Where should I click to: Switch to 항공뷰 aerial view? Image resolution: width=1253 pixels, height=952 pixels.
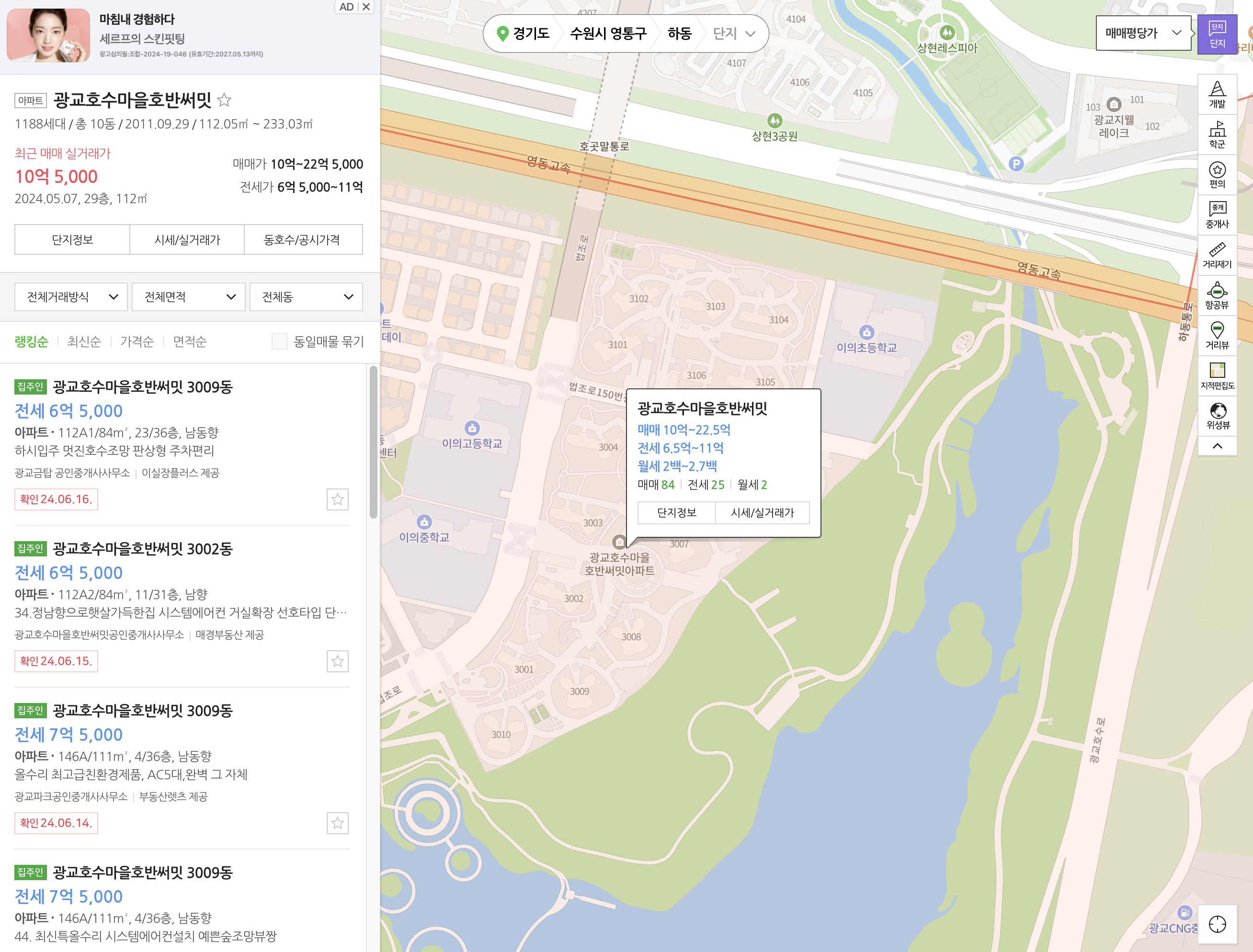[x=1217, y=296]
